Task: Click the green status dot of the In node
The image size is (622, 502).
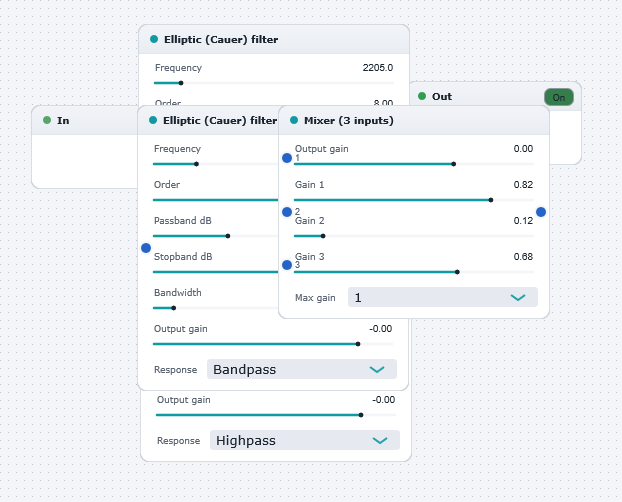Action: click(x=47, y=120)
